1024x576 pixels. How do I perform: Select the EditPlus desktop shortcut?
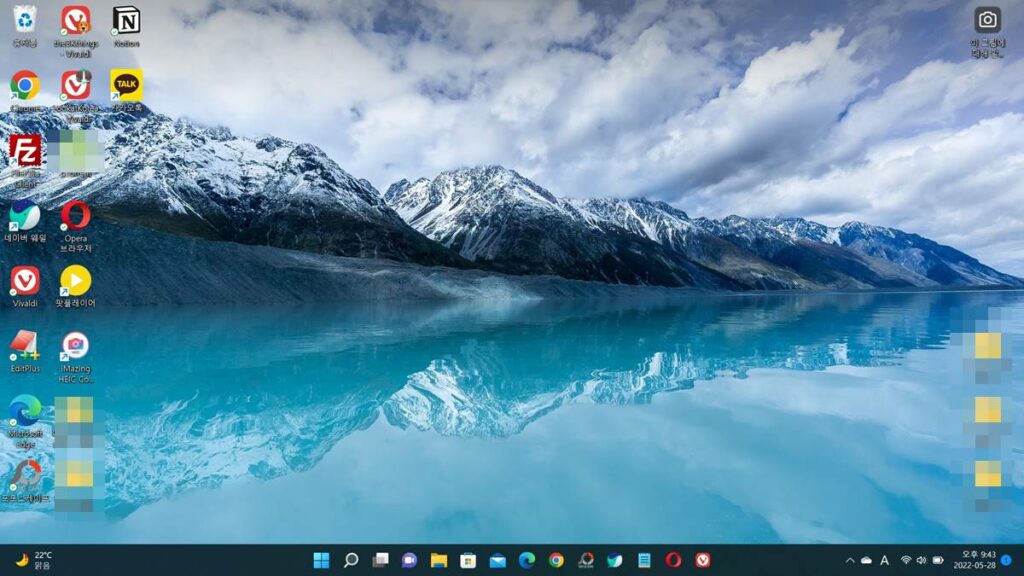point(25,346)
